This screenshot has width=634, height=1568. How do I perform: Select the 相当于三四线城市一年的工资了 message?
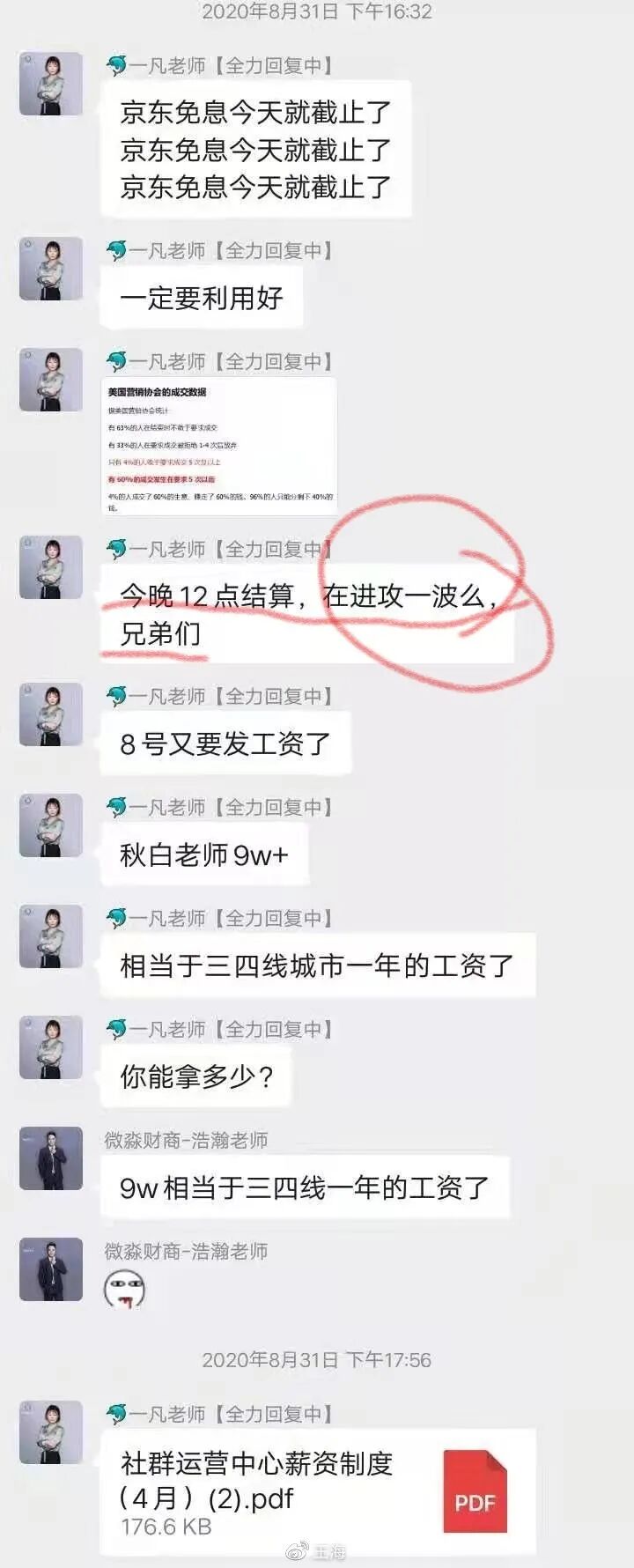(x=318, y=965)
